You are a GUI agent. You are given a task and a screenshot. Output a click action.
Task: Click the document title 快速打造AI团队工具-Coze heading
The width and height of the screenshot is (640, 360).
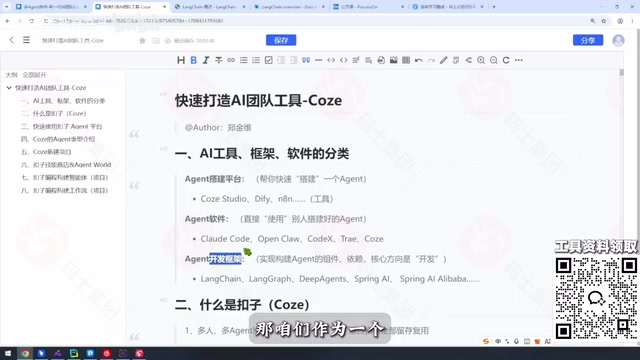258,100
